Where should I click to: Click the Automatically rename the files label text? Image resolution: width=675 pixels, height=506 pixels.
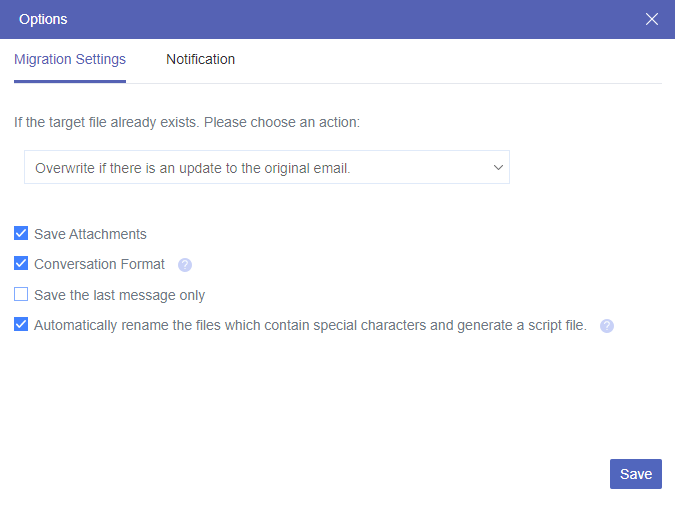coord(310,325)
